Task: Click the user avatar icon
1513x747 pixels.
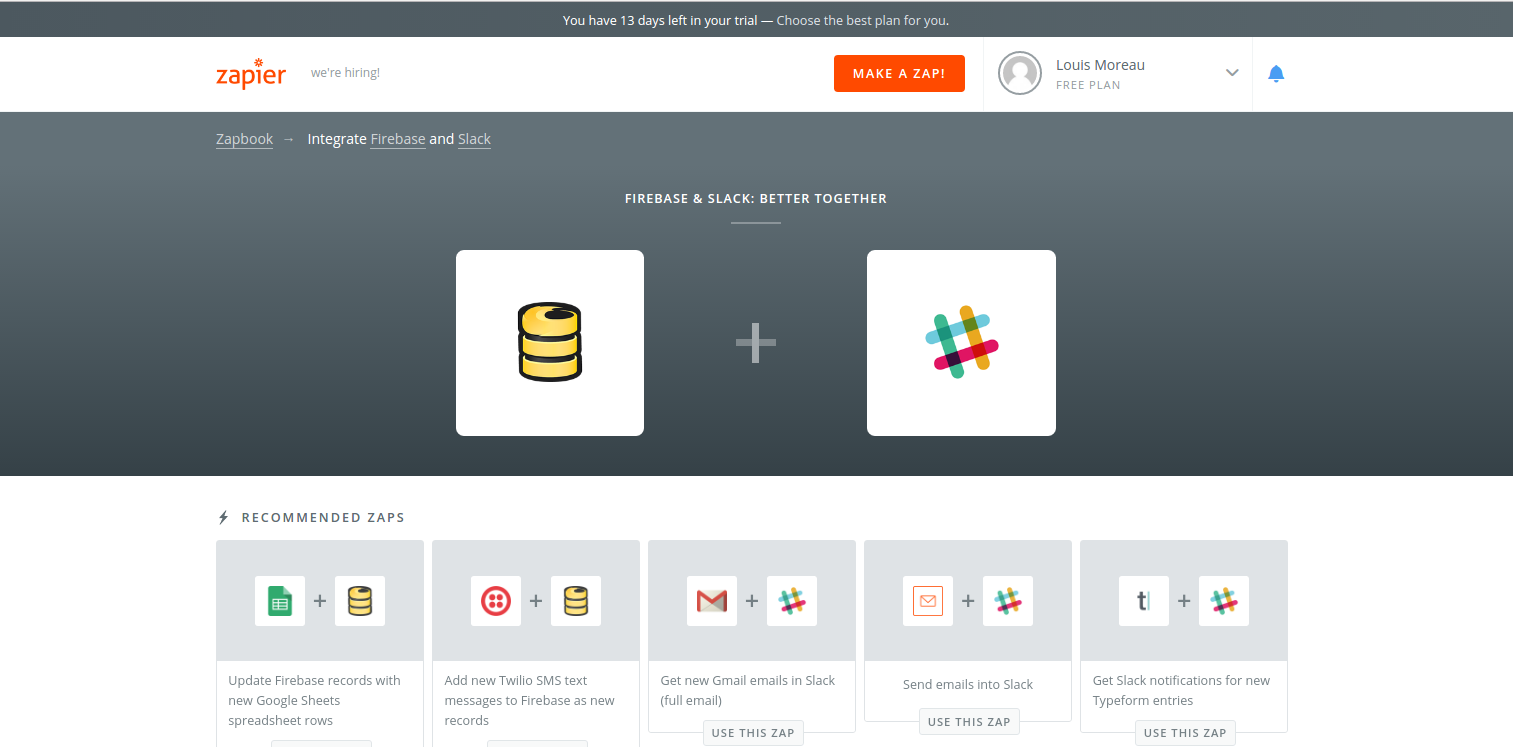Action: [x=1020, y=74]
